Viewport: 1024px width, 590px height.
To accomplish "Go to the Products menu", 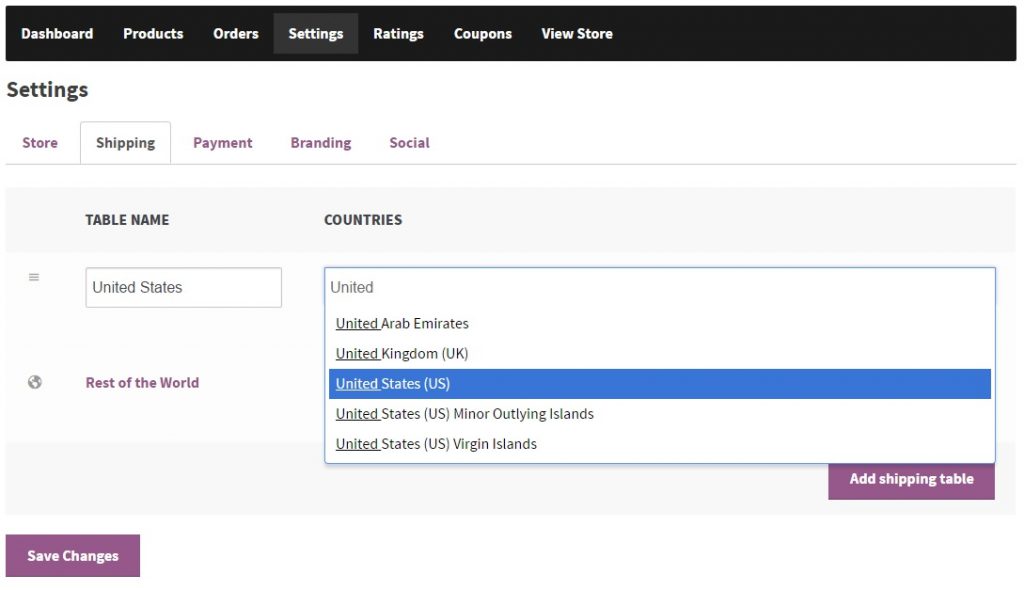I will pos(153,34).
